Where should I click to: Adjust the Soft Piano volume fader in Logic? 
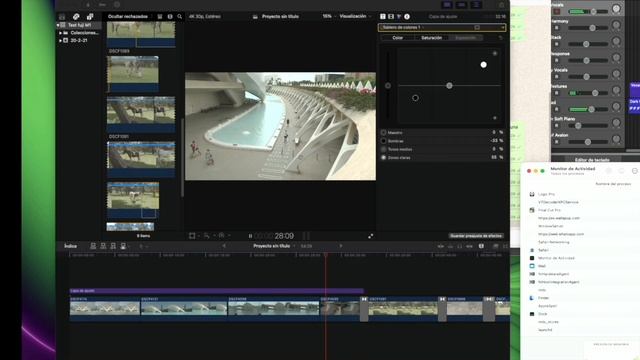coord(578,126)
